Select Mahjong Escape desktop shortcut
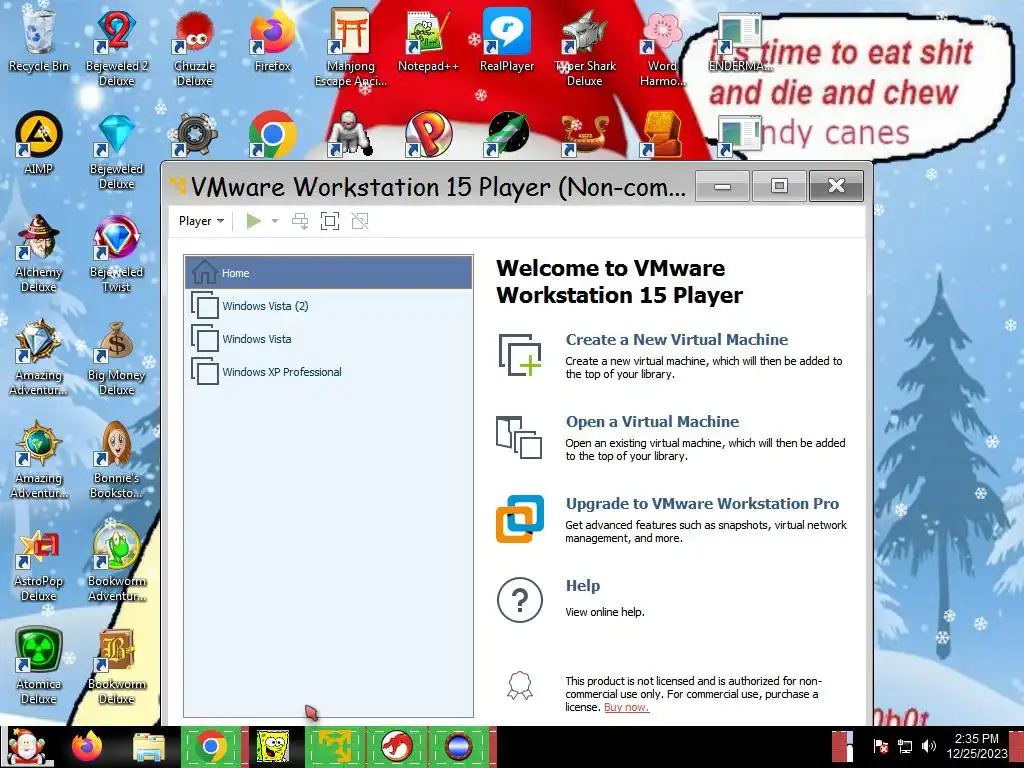 click(x=351, y=47)
